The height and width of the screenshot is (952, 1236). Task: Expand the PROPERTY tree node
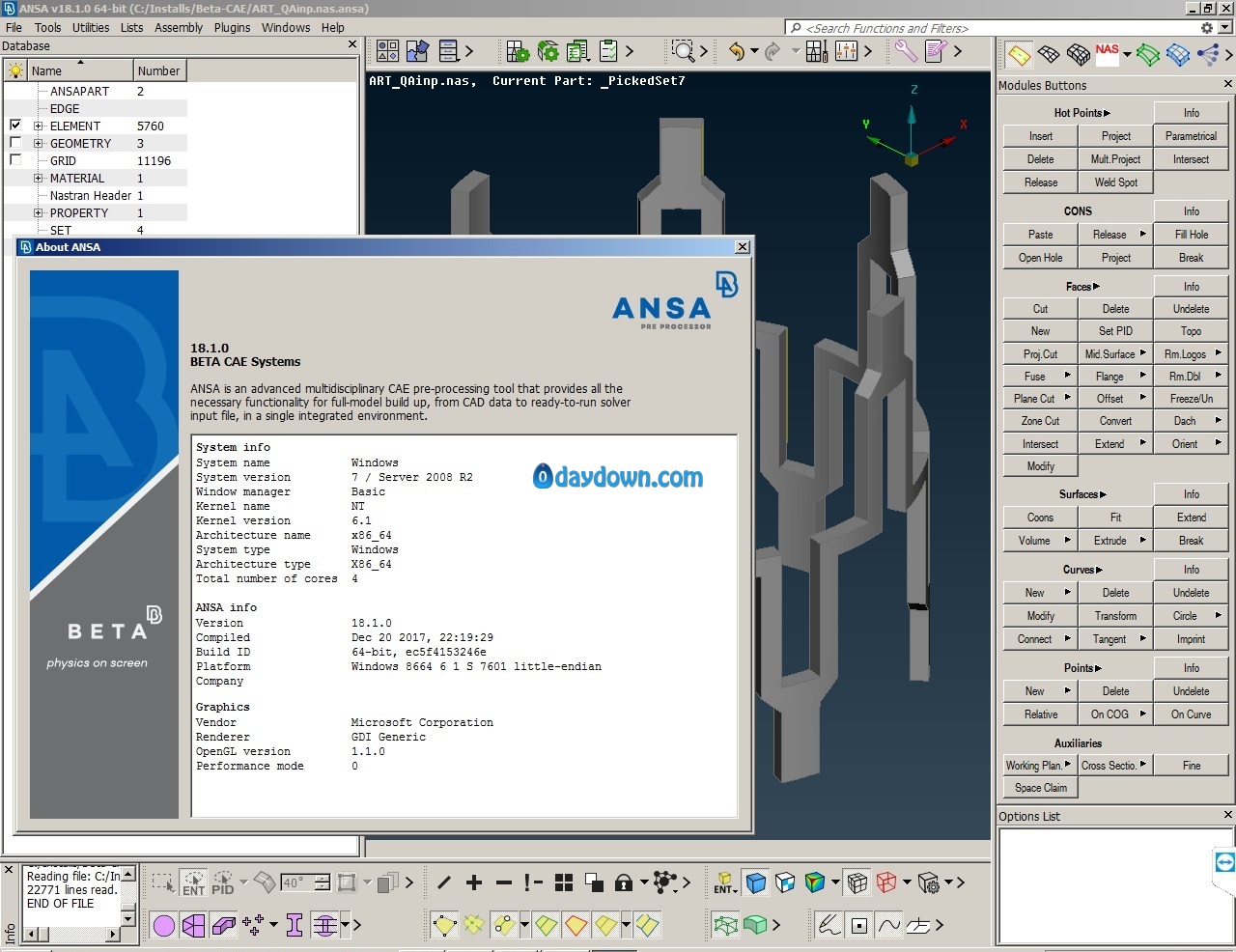click(x=39, y=212)
